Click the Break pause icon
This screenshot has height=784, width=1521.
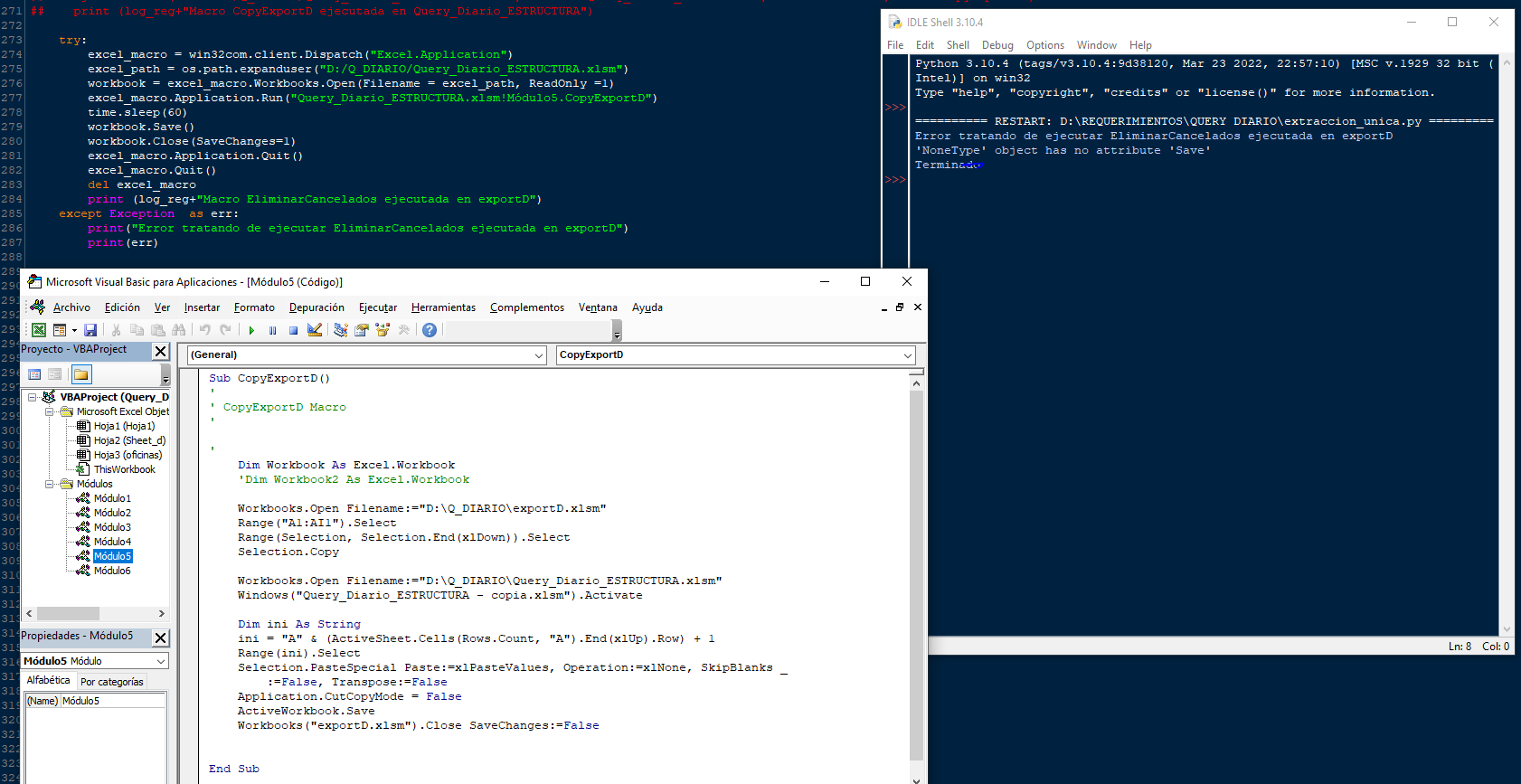click(x=272, y=330)
